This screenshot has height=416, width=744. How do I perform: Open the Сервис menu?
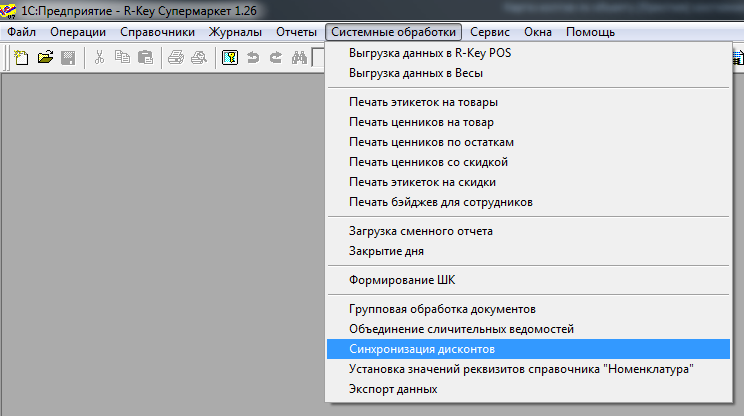(497, 32)
